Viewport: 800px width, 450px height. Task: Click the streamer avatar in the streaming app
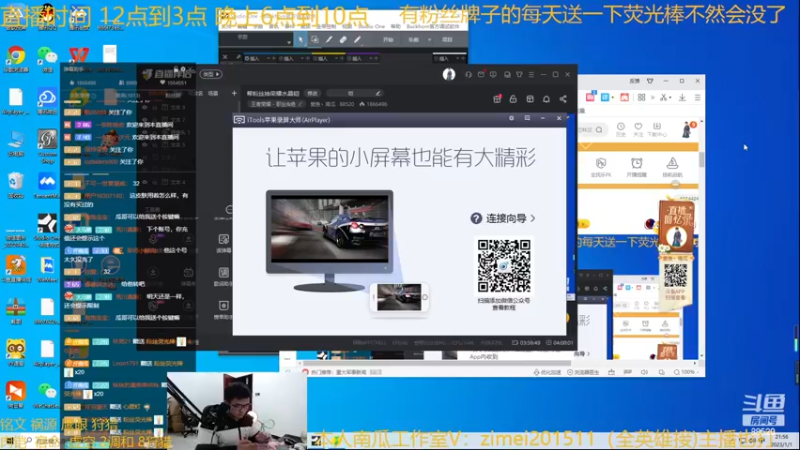449,74
